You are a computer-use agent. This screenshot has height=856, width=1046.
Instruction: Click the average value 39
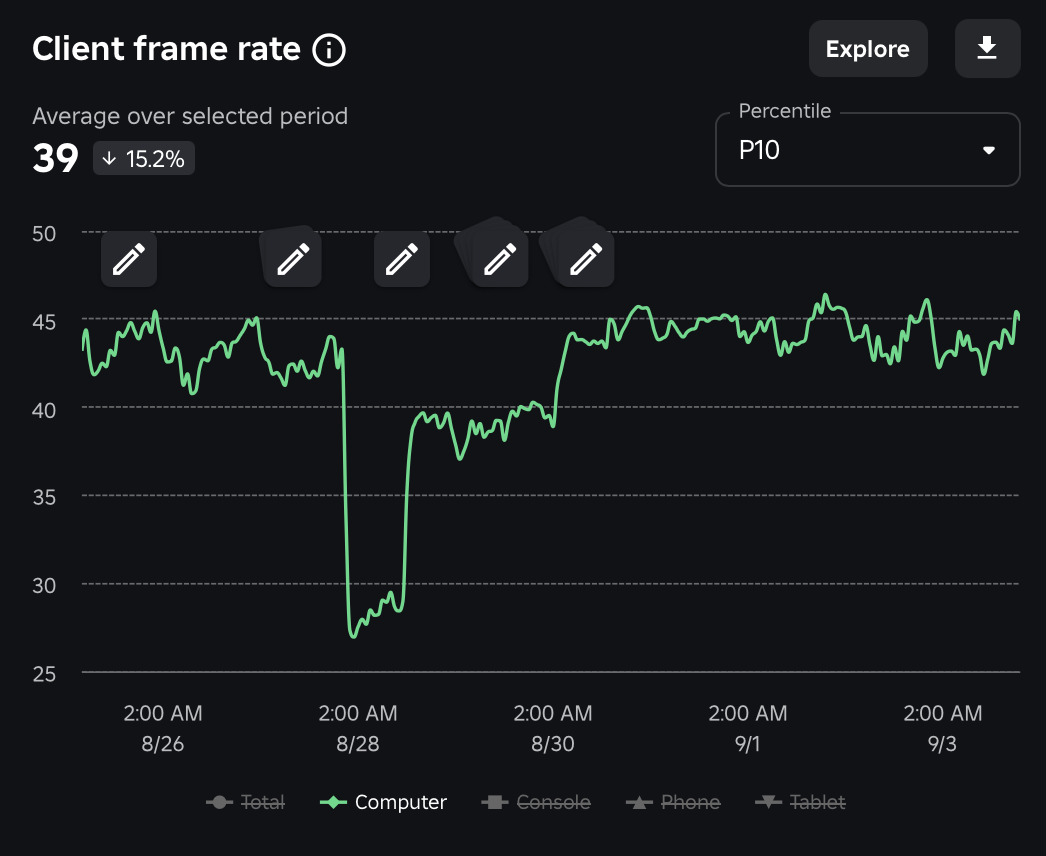(x=56, y=158)
